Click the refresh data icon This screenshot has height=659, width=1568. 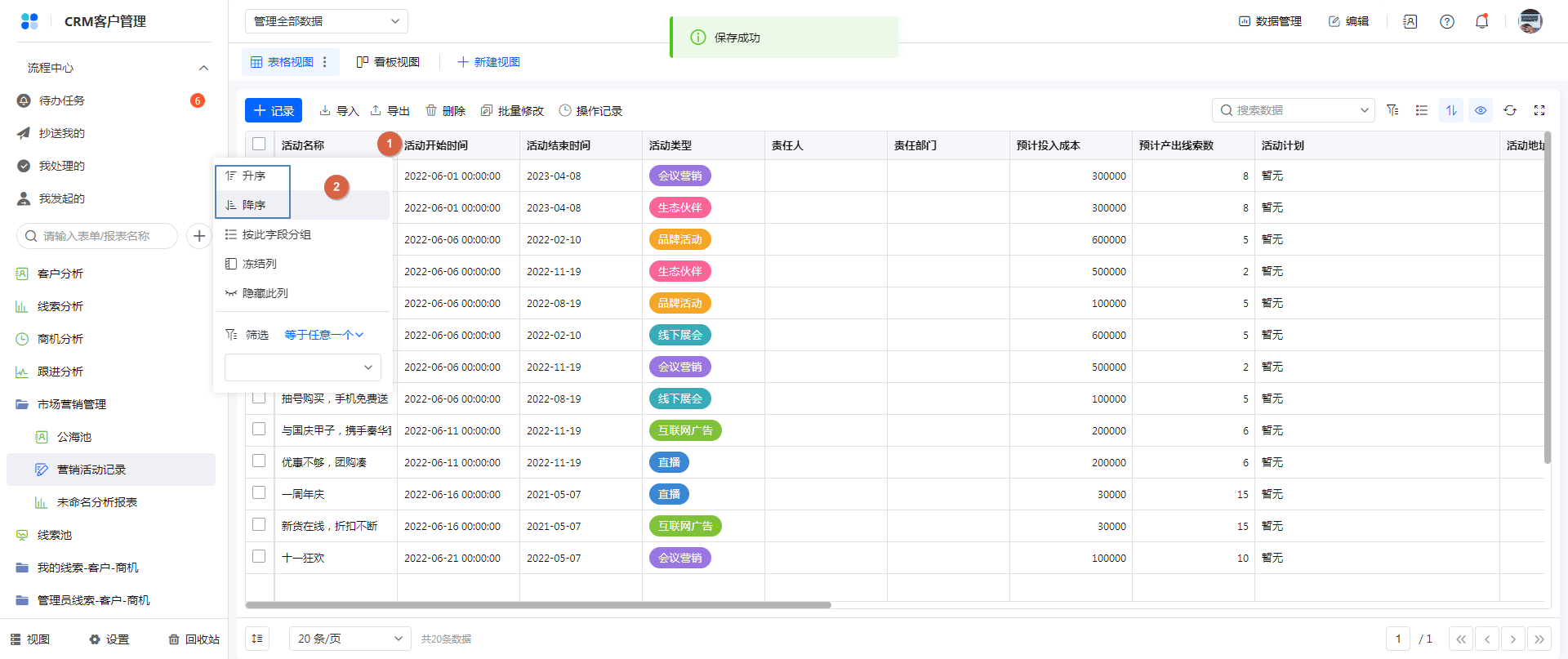click(1510, 110)
